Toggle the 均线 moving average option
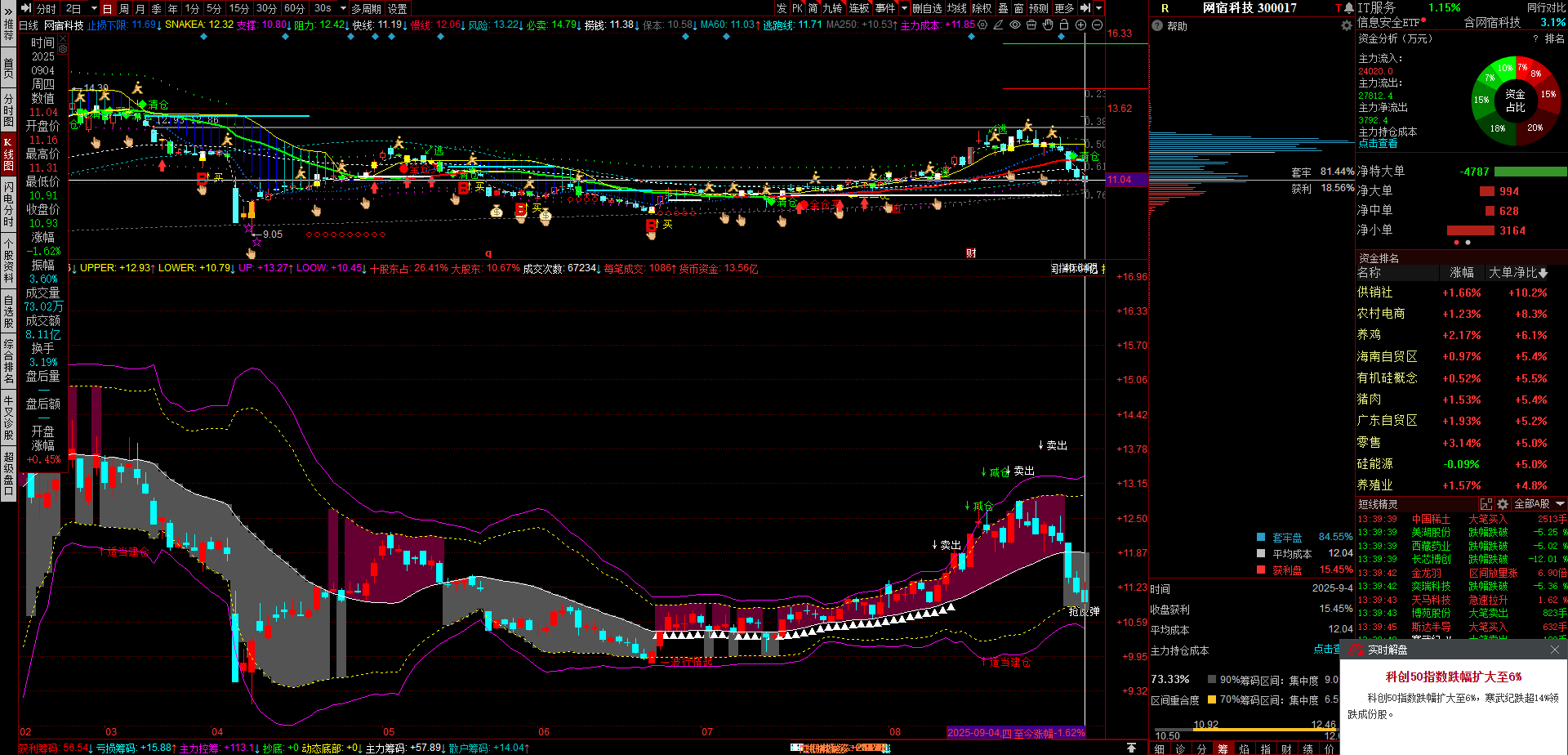The image size is (1568, 755). click(x=957, y=8)
